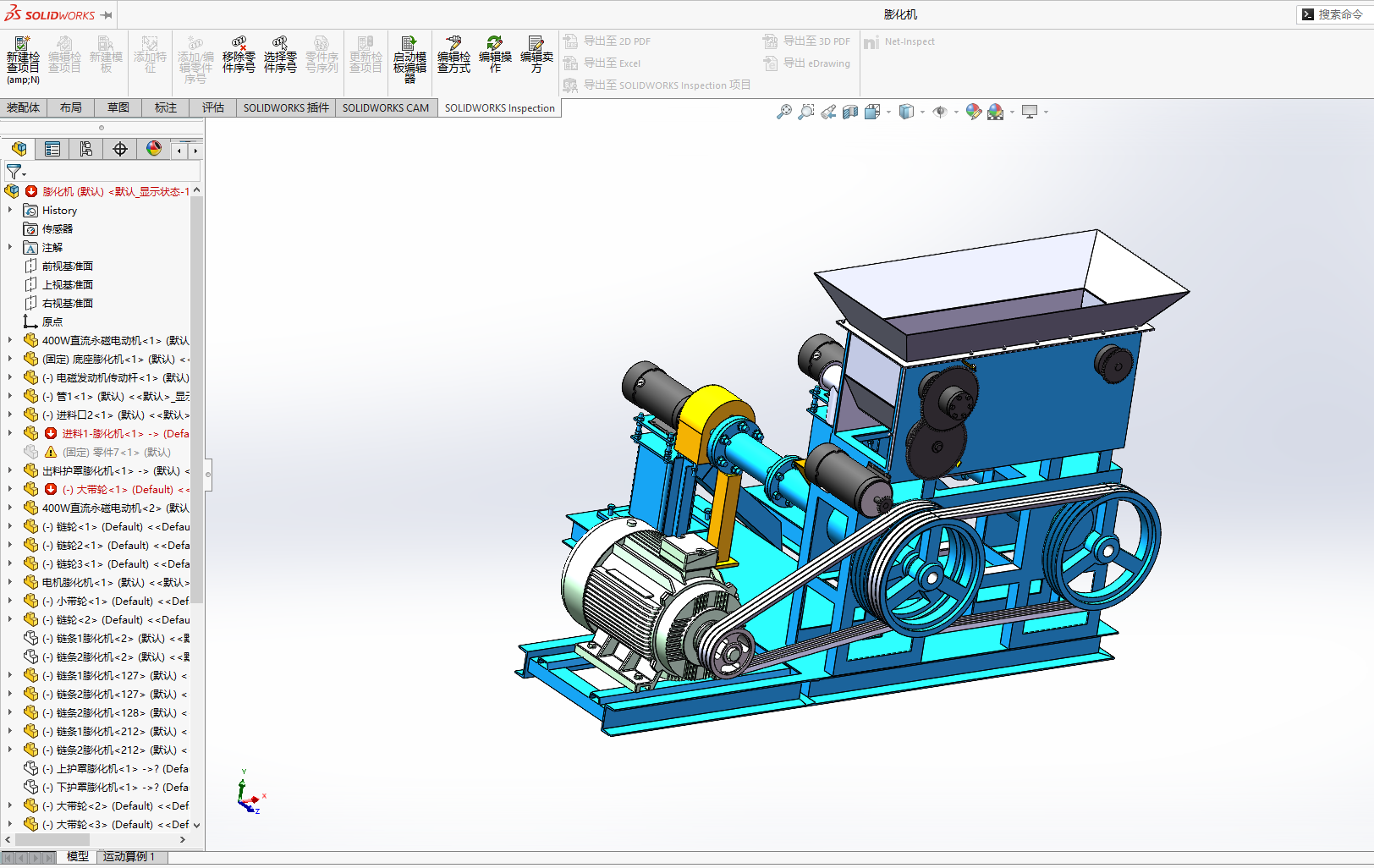Click Edit Vendors icon

pyautogui.click(x=536, y=55)
